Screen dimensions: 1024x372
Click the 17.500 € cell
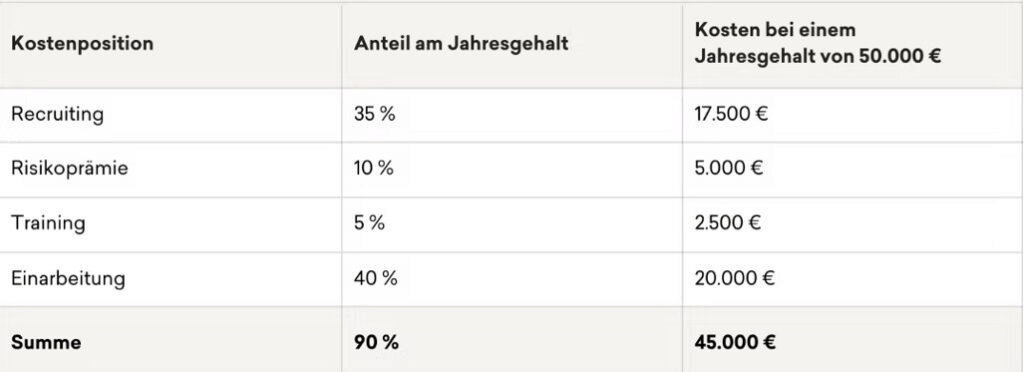click(731, 114)
